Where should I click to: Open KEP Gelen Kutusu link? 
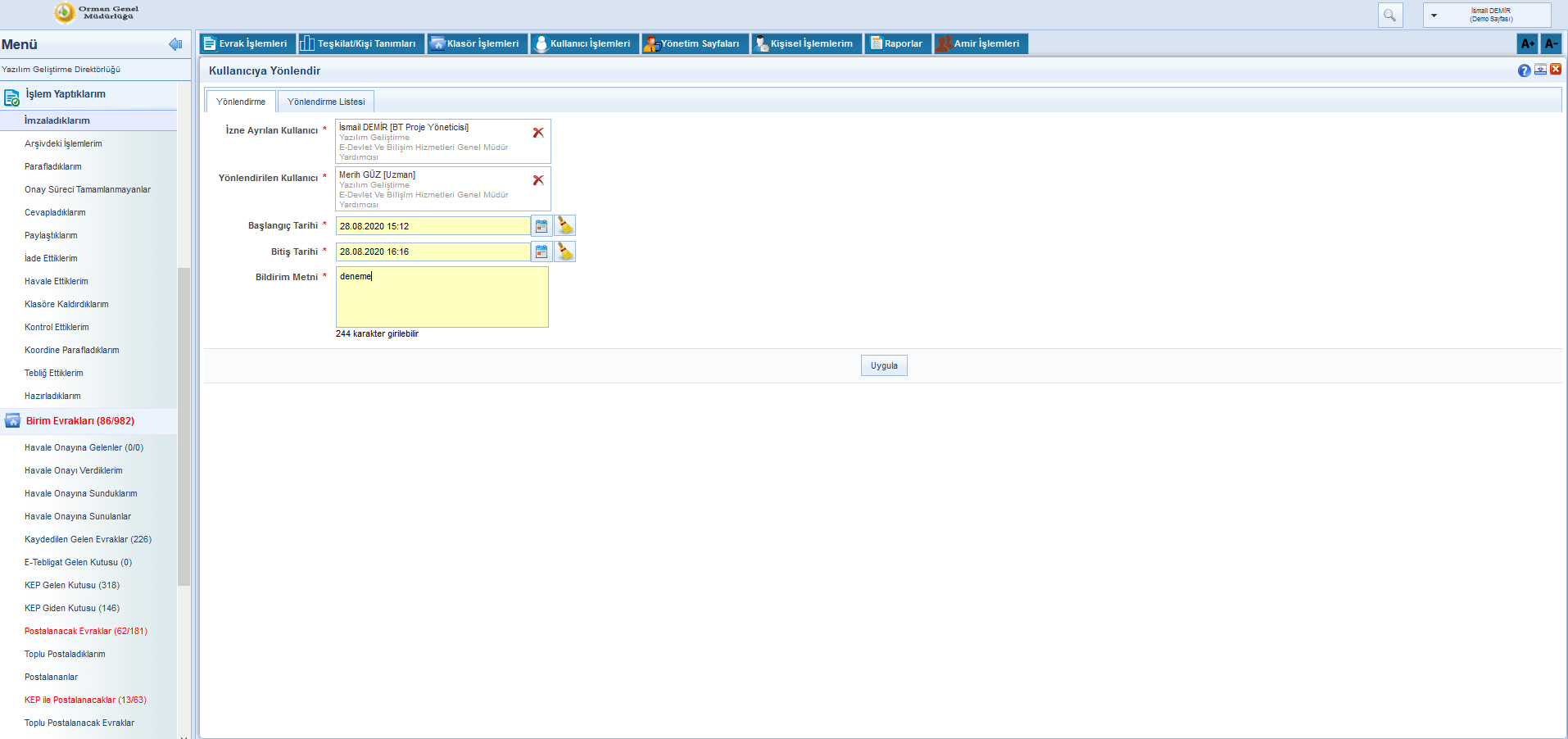click(72, 585)
